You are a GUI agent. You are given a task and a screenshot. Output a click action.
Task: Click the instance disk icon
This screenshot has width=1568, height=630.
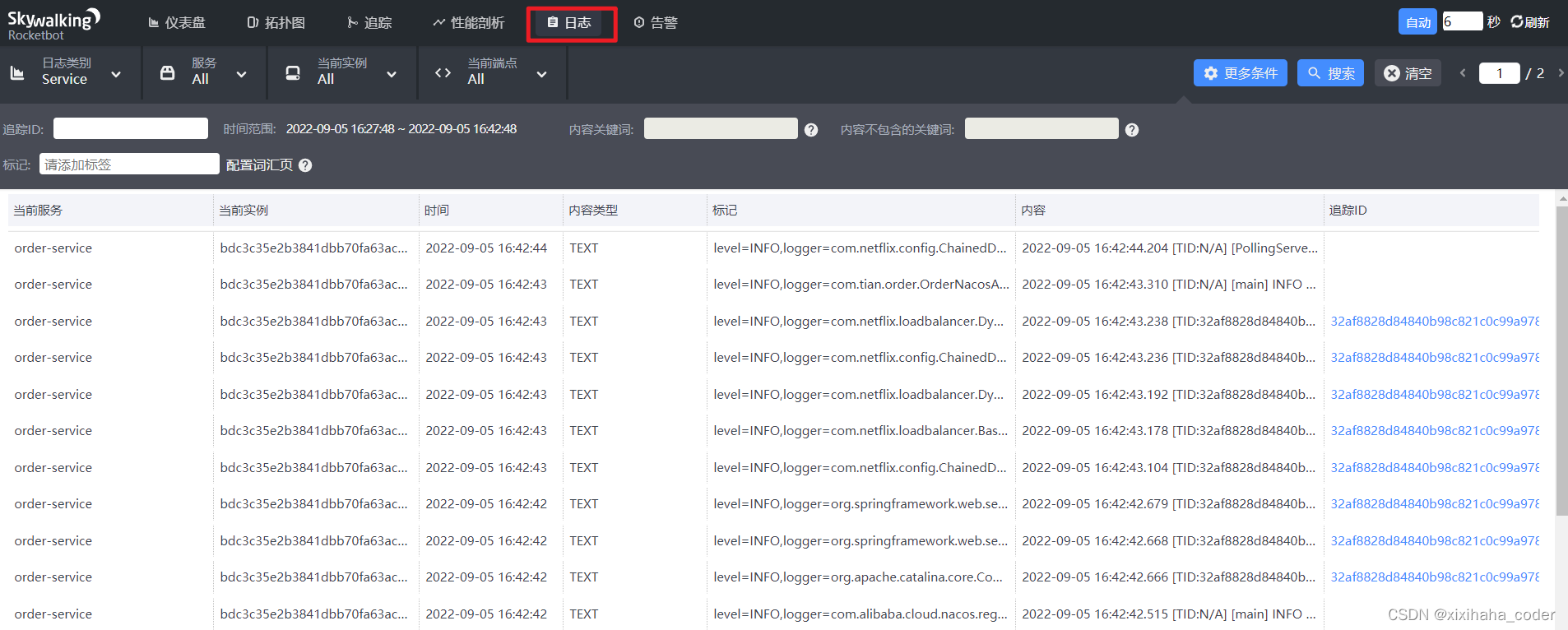tap(293, 73)
